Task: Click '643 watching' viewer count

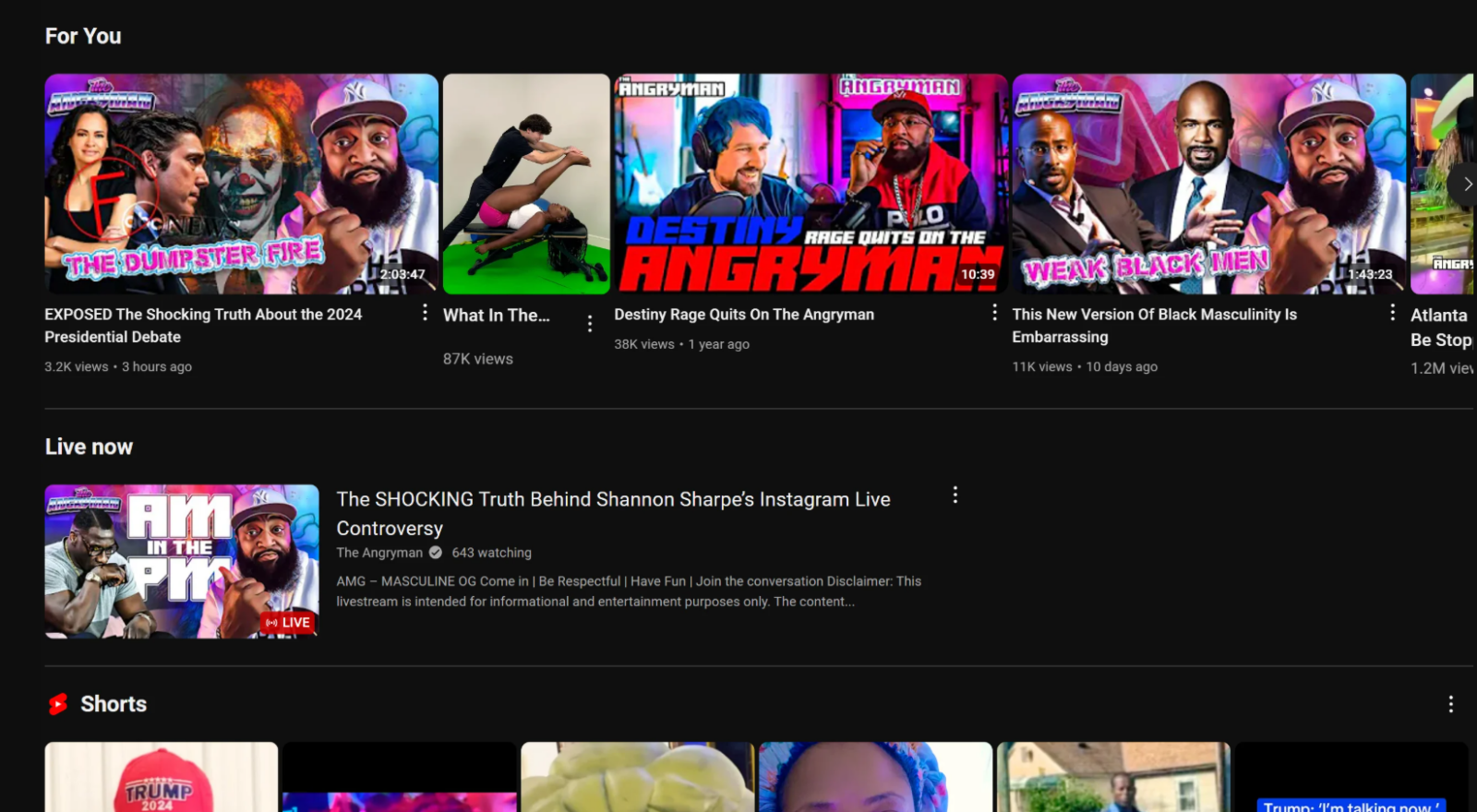Action: click(x=492, y=553)
